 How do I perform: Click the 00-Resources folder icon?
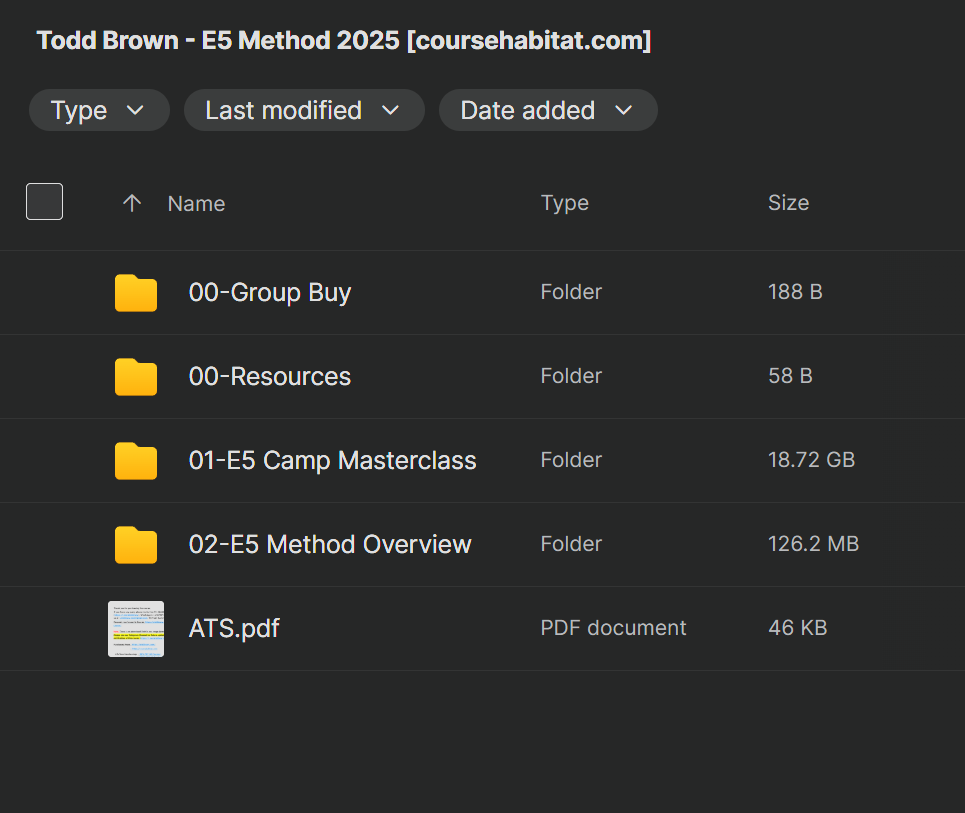pos(136,377)
